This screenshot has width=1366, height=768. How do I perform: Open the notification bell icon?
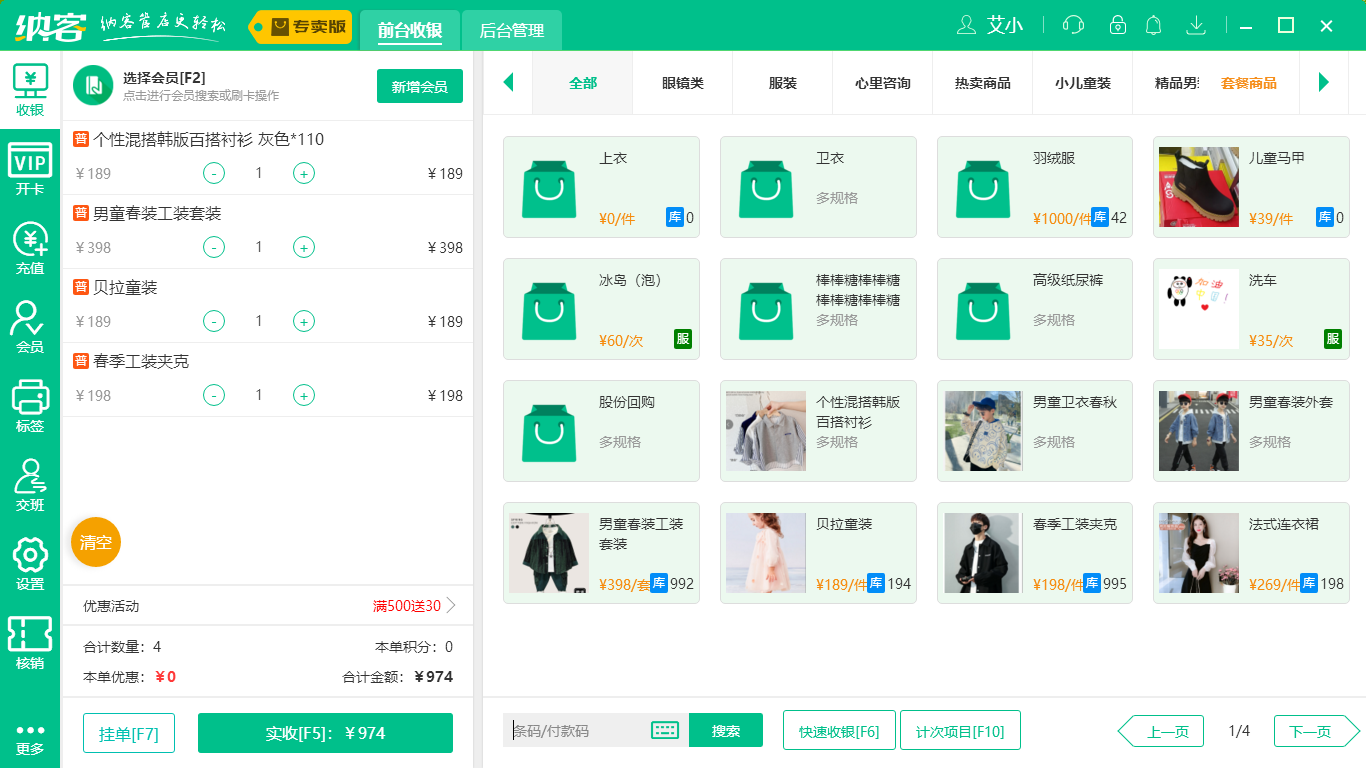pyautogui.click(x=1153, y=25)
